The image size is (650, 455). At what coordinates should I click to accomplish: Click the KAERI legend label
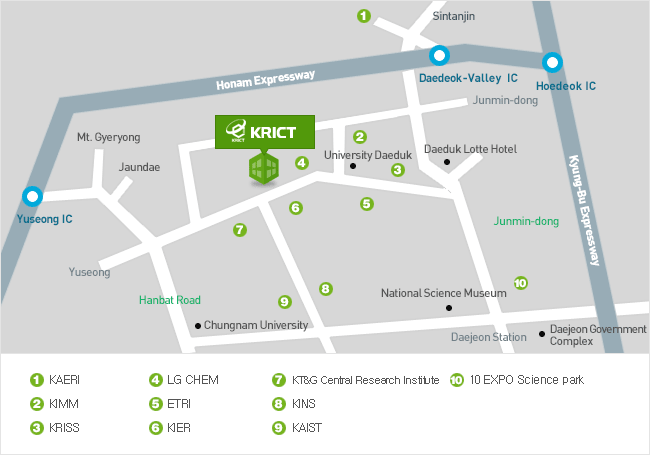click(64, 380)
